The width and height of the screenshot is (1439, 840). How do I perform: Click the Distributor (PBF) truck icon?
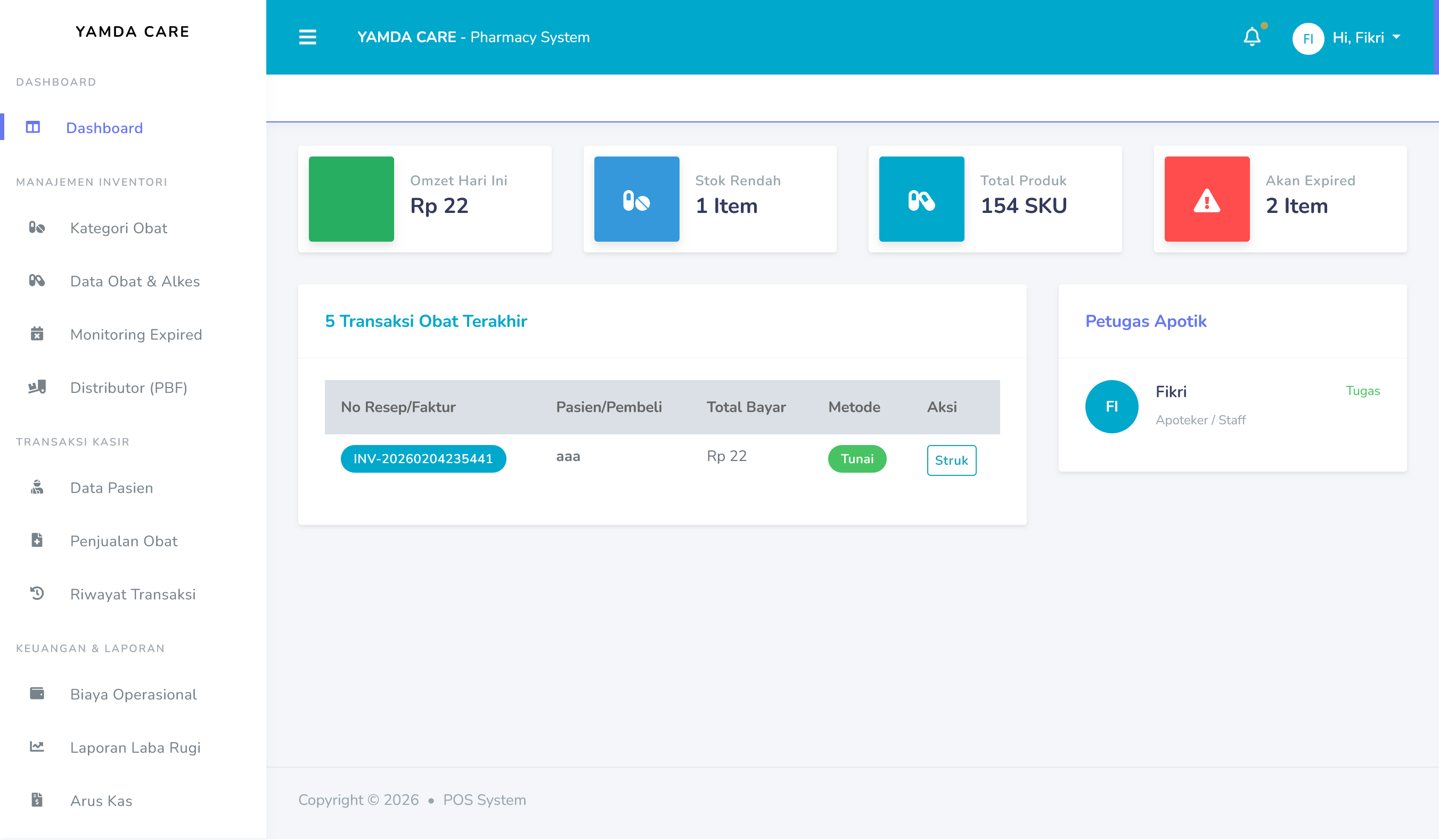37,387
